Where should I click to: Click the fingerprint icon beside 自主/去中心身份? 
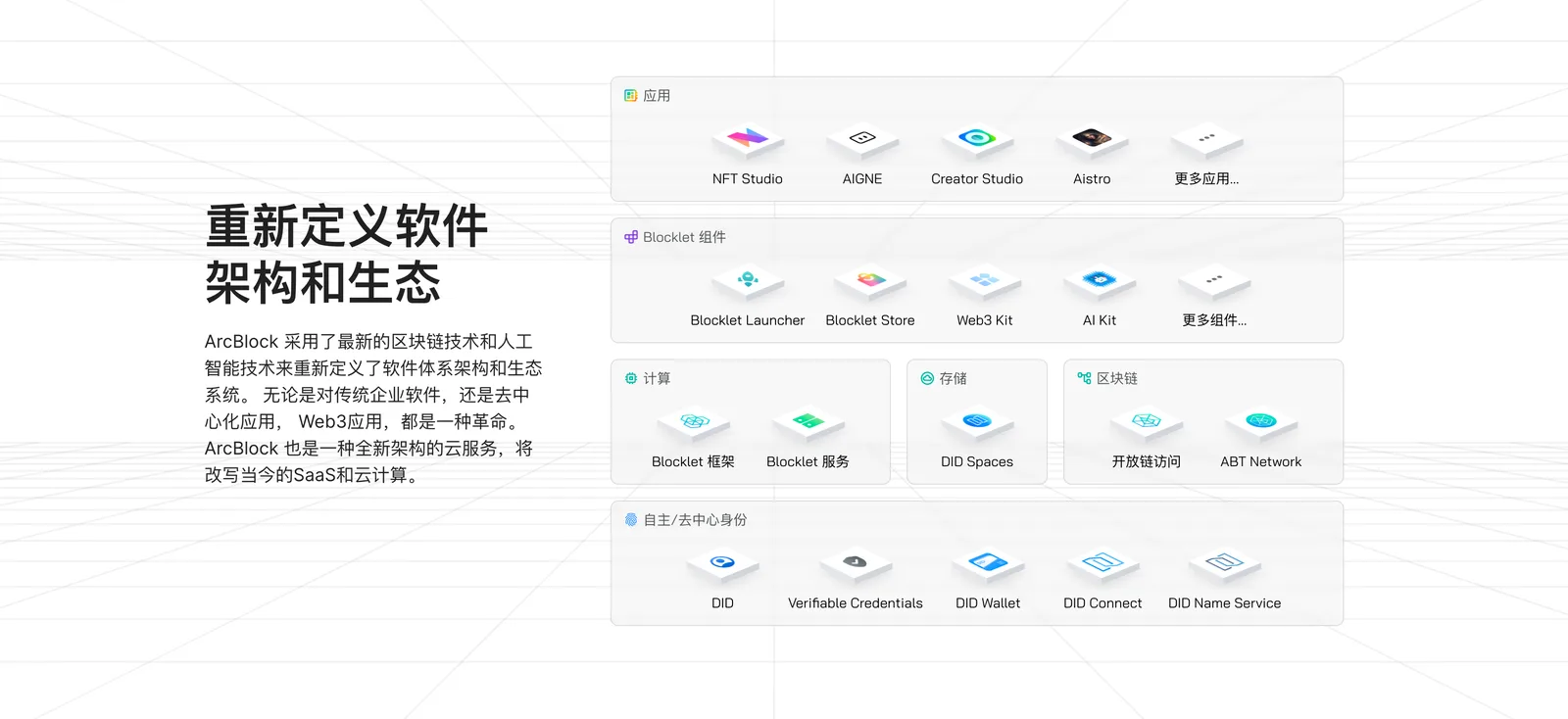coord(631,520)
